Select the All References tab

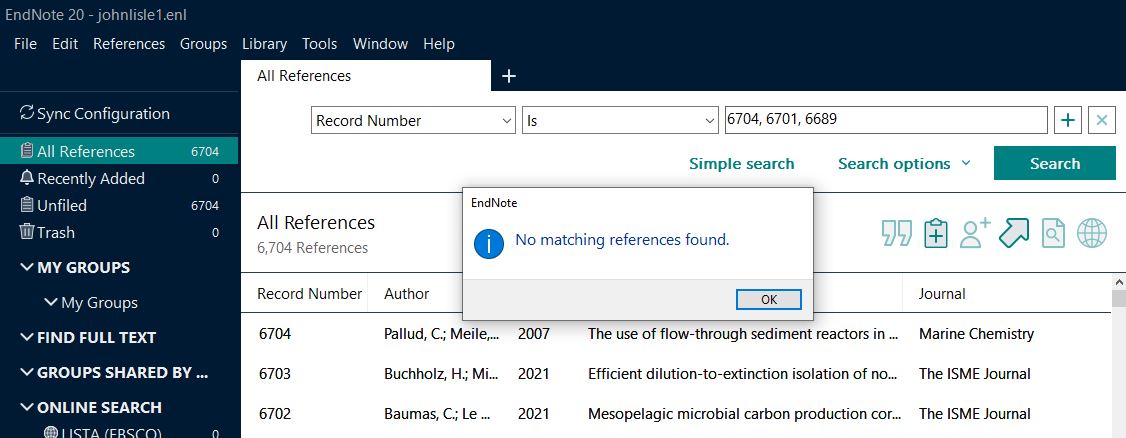tap(366, 75)
